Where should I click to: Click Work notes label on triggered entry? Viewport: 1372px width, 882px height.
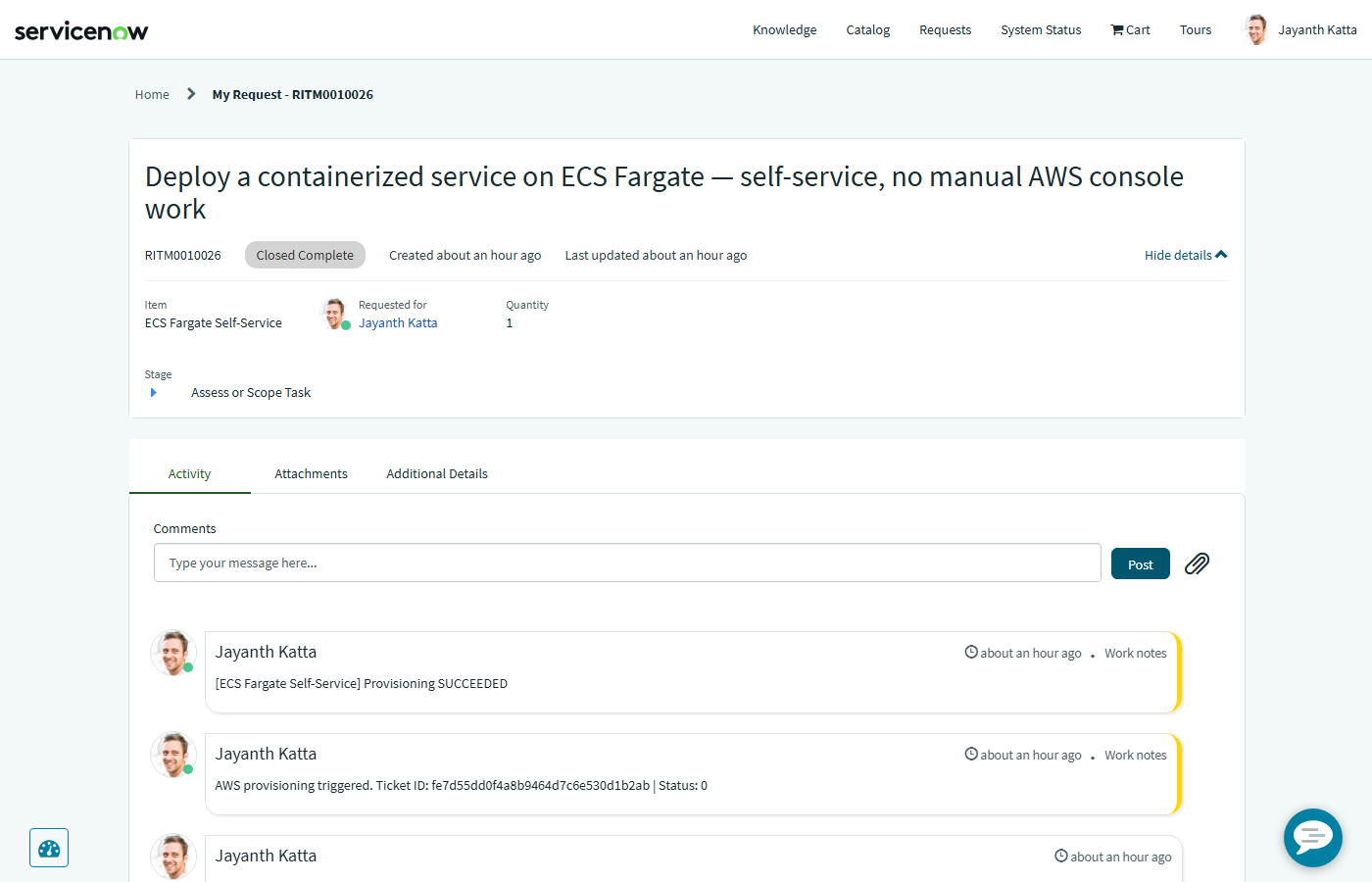[x=1136, y=755]
